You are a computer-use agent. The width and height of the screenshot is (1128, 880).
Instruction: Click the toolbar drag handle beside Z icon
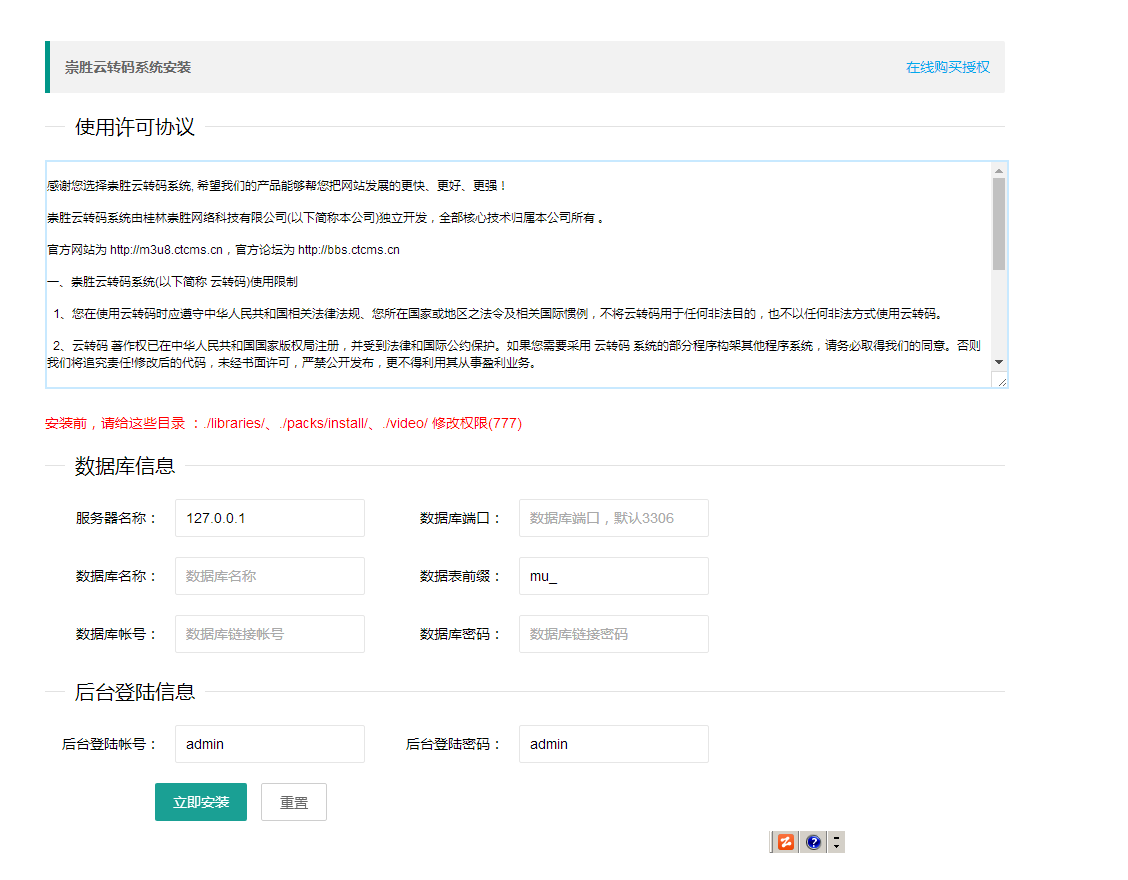772,842
